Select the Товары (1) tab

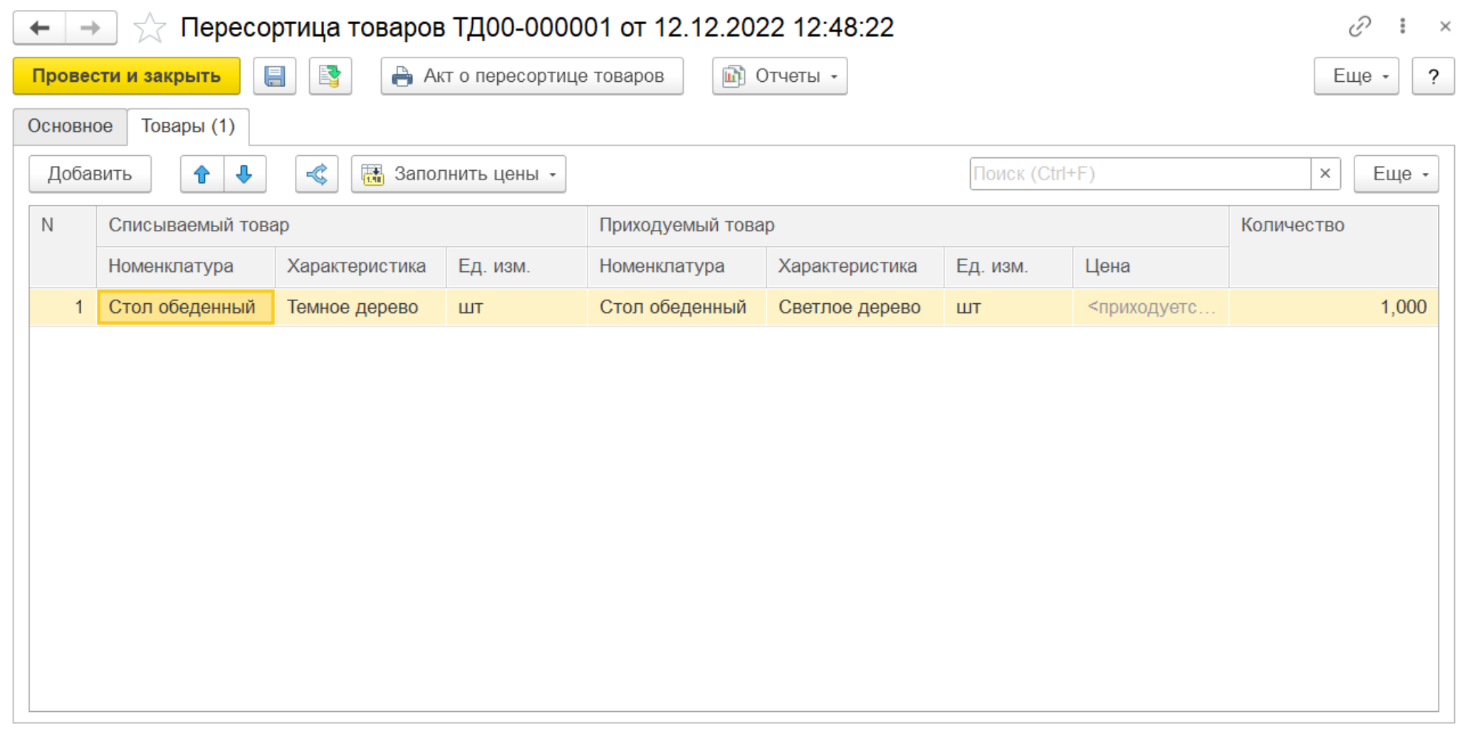[188, 126]
